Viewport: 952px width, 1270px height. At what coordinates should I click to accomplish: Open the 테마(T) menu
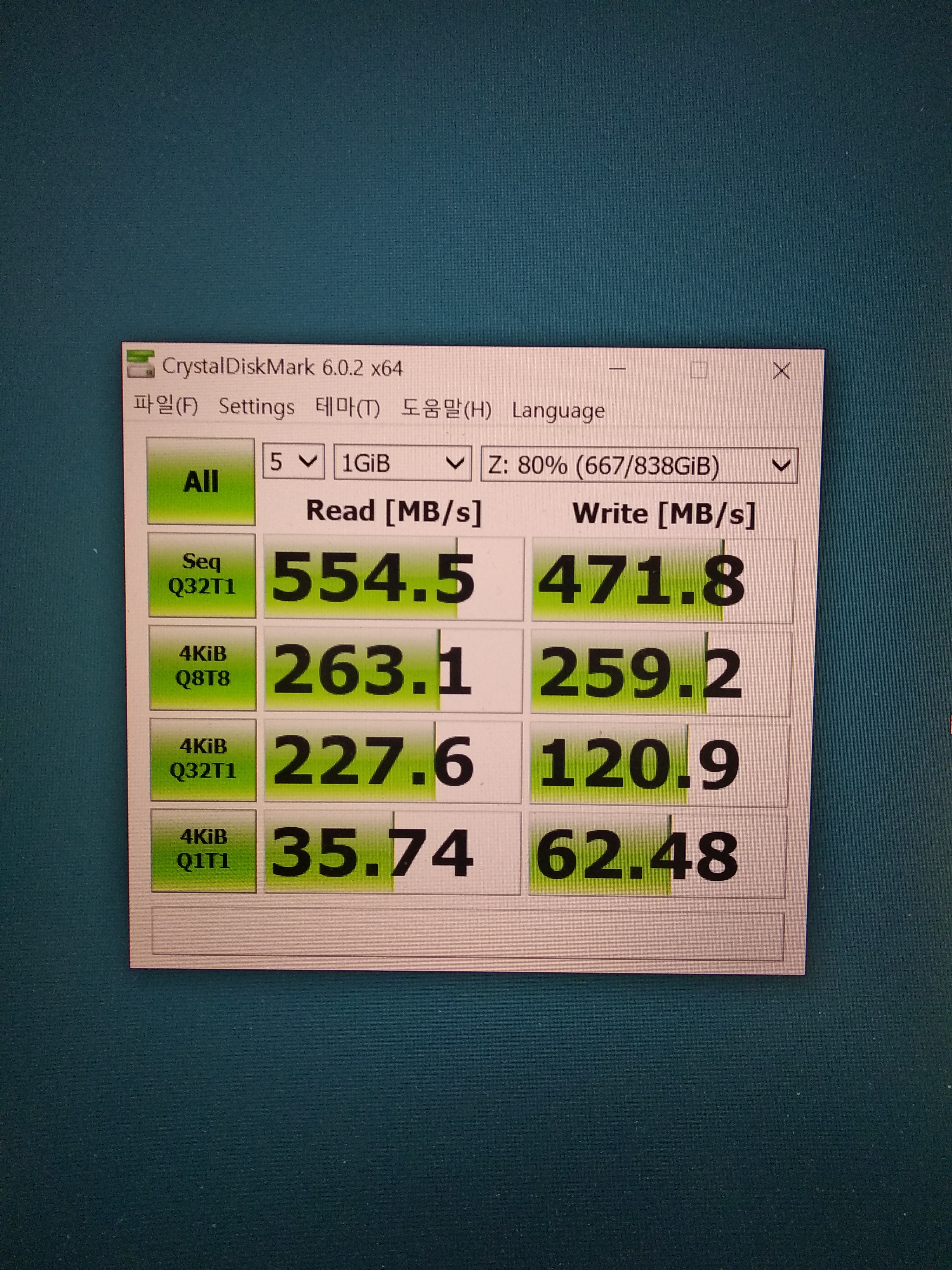(348, 408)
